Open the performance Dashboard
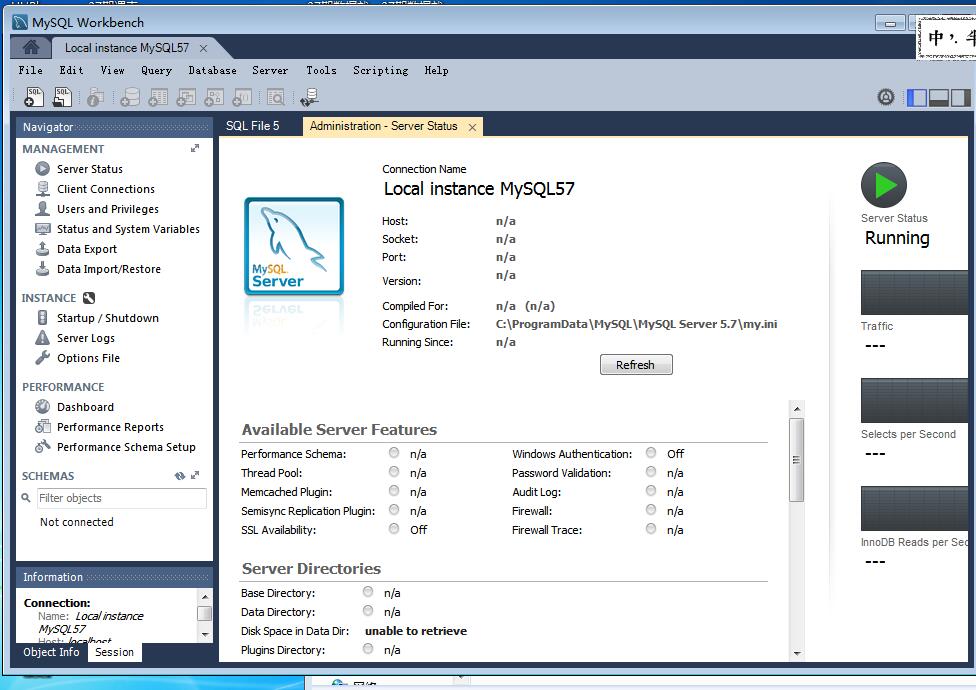The height and width of the screenshot is (690, 976). (85, 407)
